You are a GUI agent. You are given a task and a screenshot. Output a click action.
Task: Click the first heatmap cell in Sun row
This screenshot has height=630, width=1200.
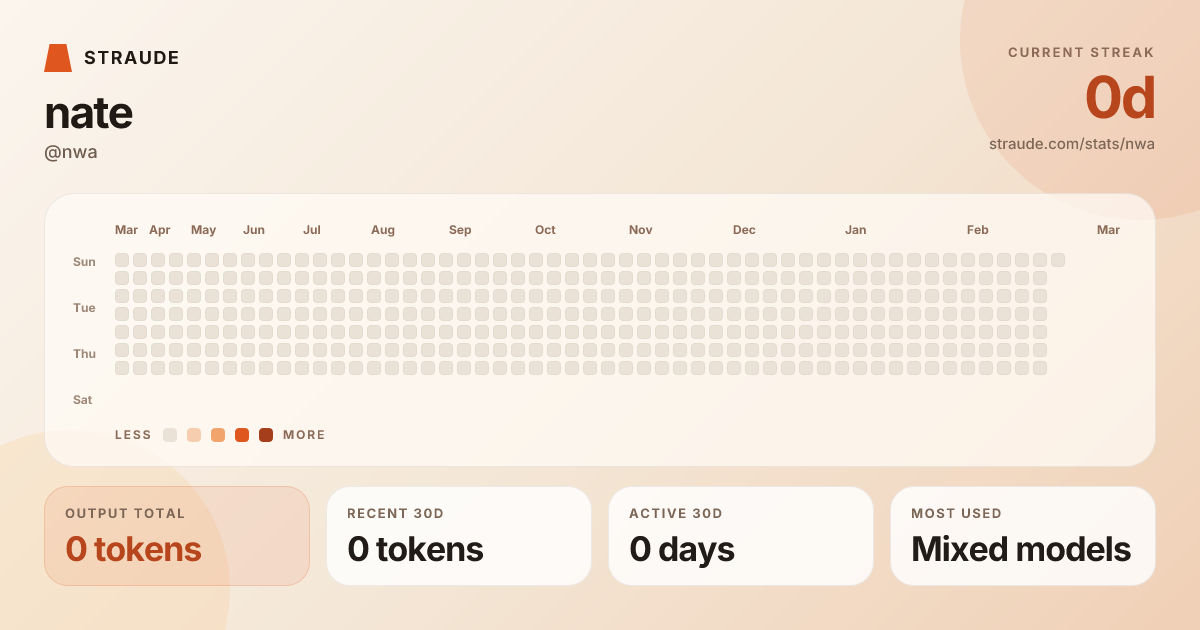[x=122, y=260]
